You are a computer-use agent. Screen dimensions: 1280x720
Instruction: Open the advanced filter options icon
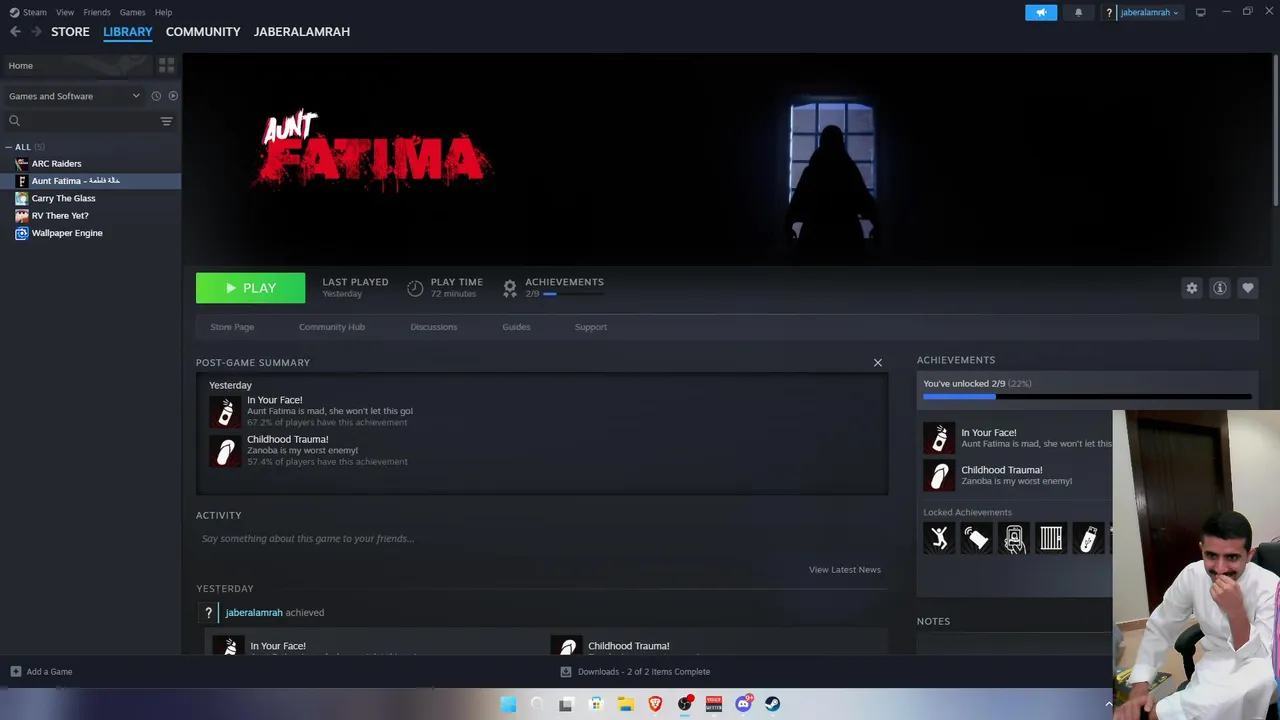point(167,121)
